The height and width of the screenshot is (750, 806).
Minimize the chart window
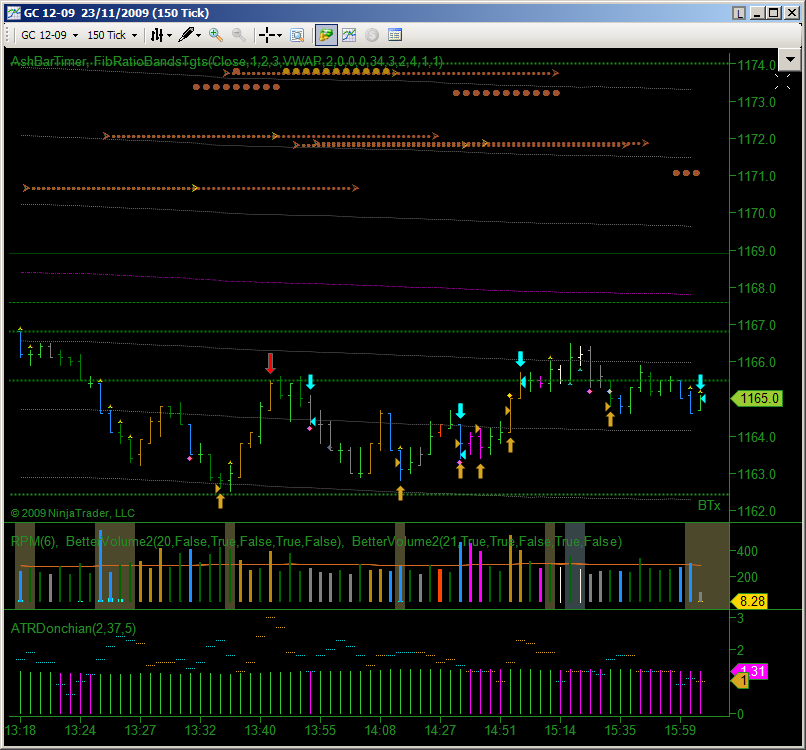pyautogui.click(x=757, y=13)
